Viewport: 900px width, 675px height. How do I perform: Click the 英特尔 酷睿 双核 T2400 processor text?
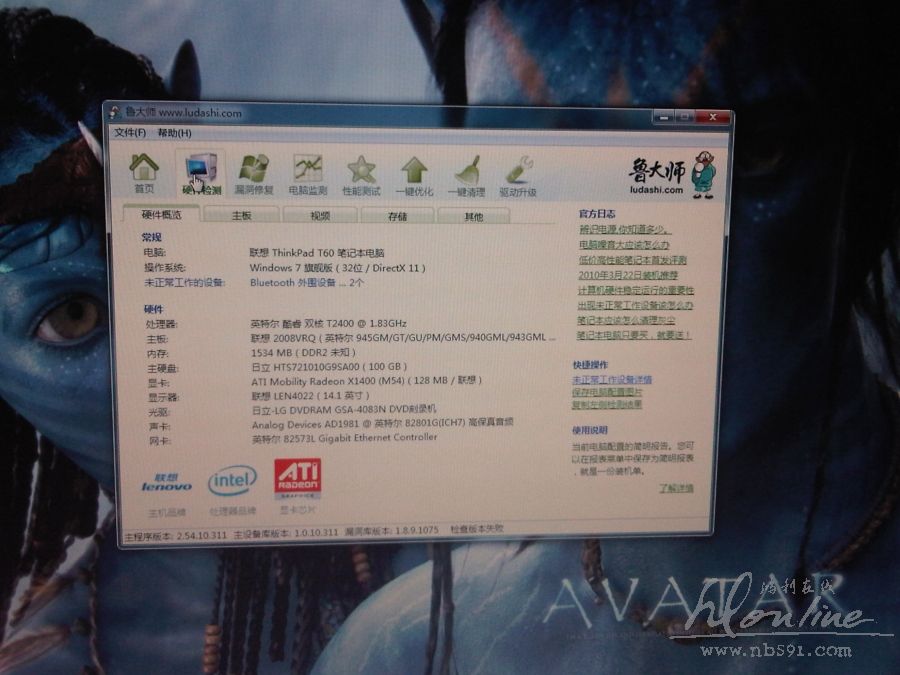(329, 323)
